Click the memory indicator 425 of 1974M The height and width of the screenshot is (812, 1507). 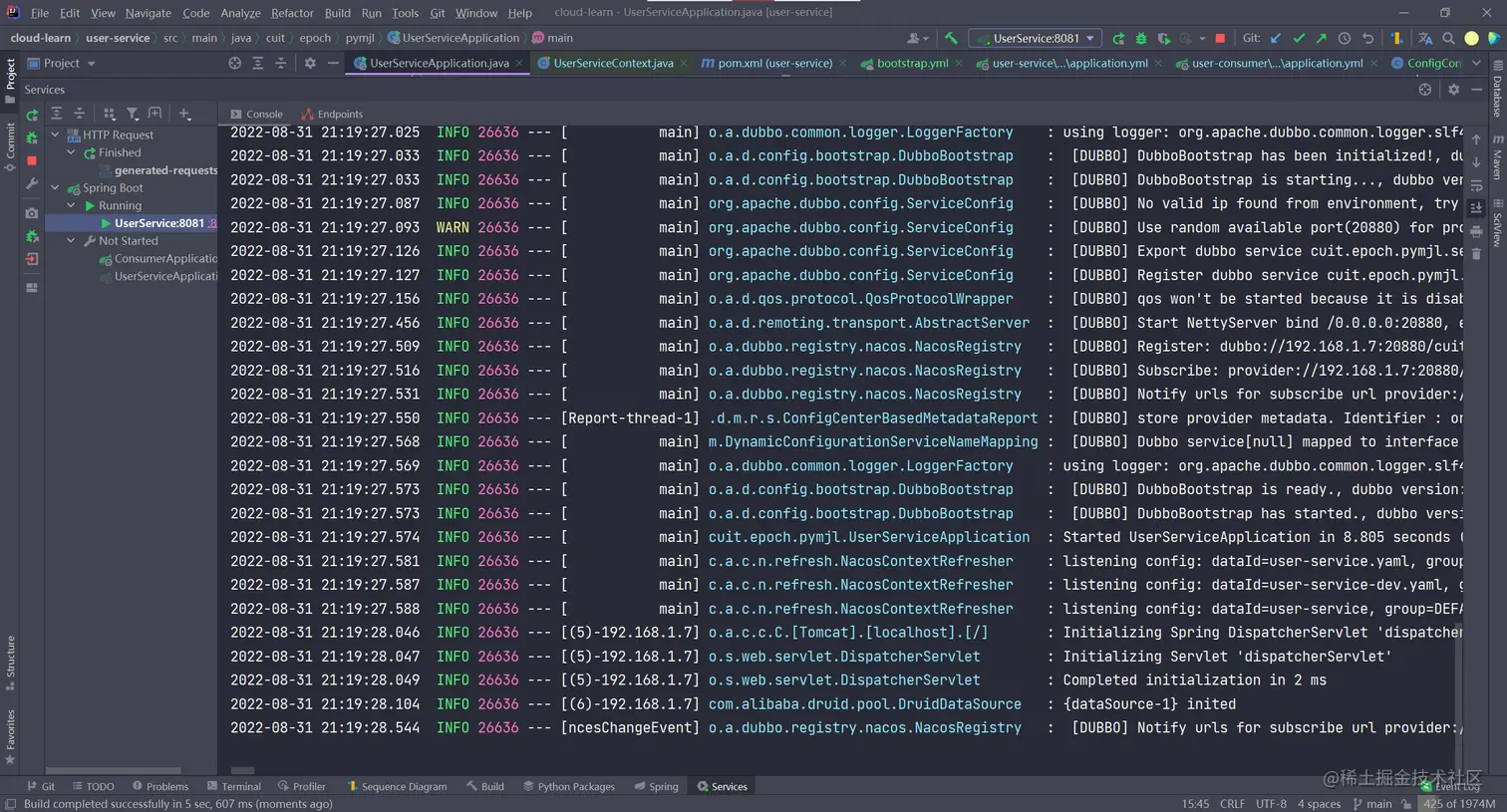1459,803
